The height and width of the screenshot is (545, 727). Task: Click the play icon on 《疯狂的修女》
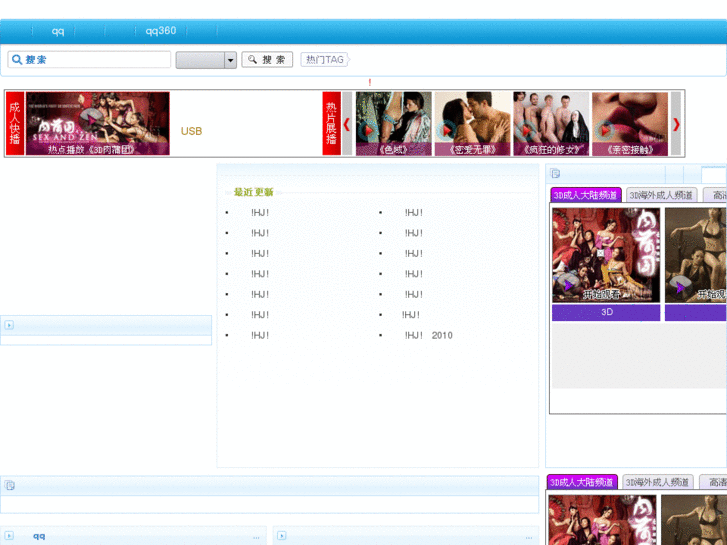[x=526, y=131]
